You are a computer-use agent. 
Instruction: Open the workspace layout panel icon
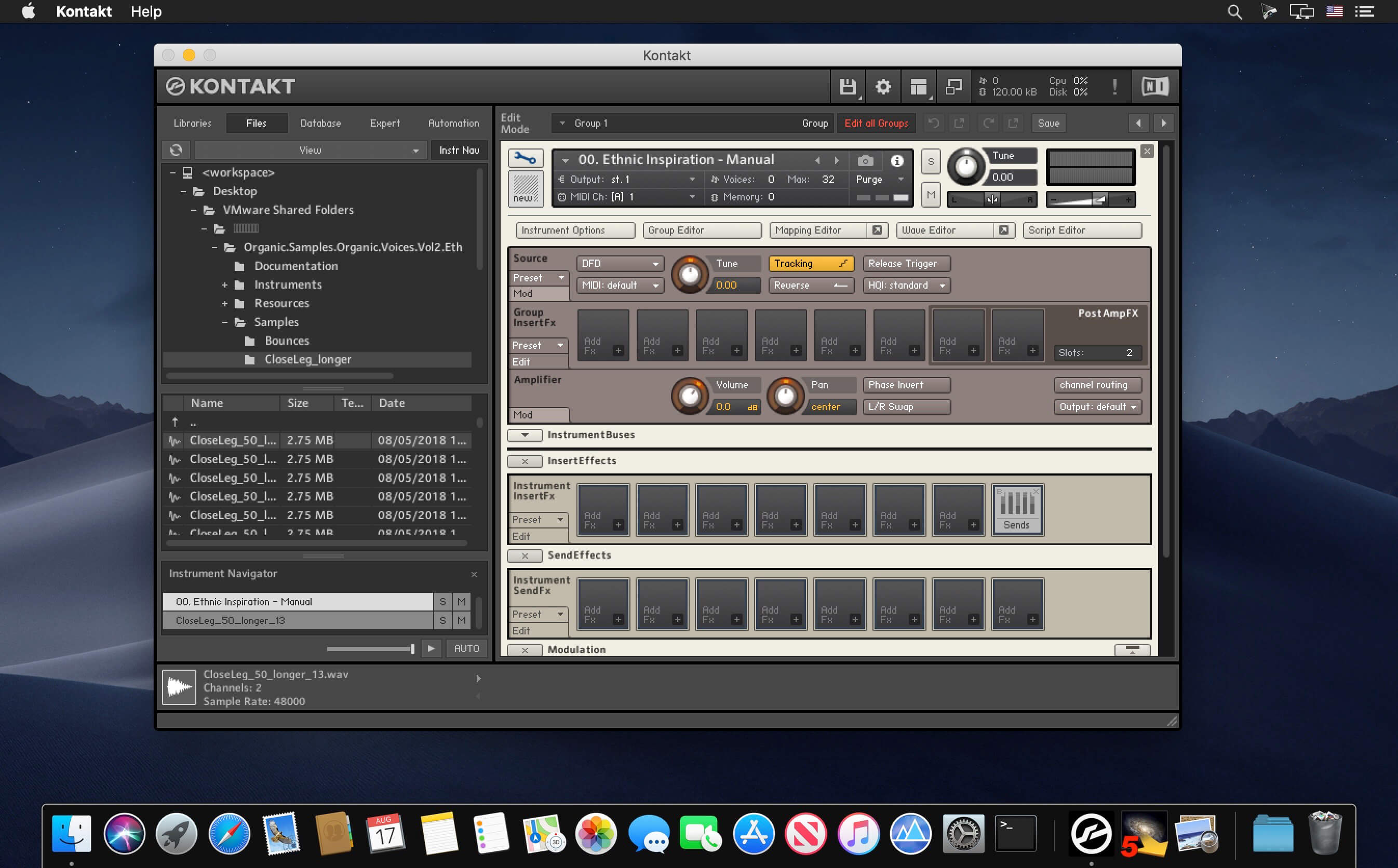[918, 87]
